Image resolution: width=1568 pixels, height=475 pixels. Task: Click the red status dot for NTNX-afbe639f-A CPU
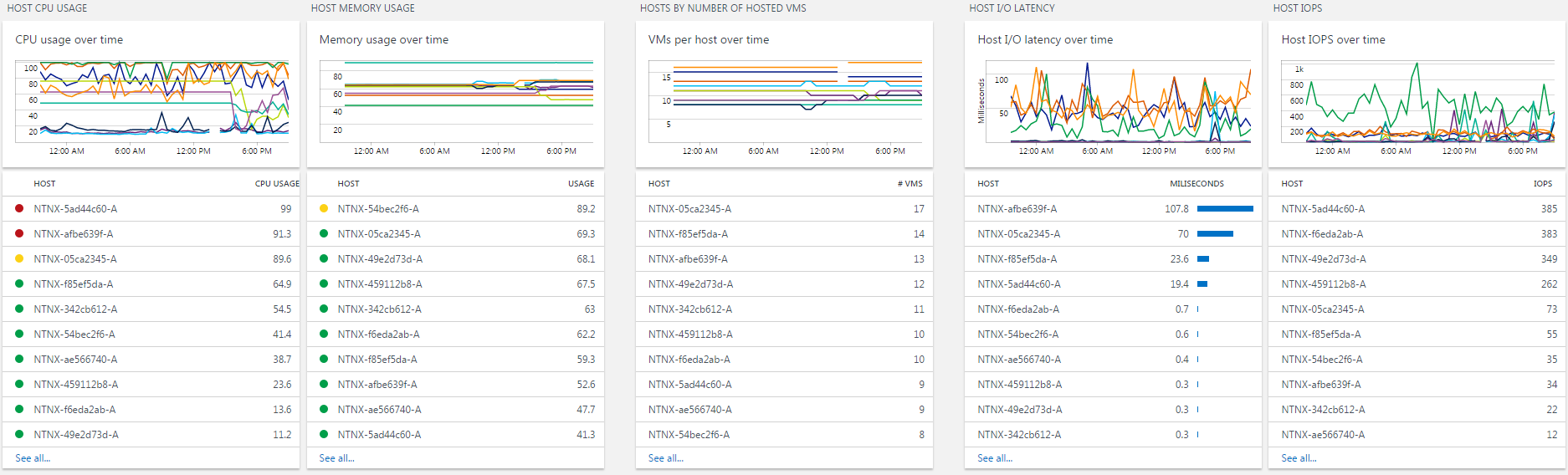19,233
